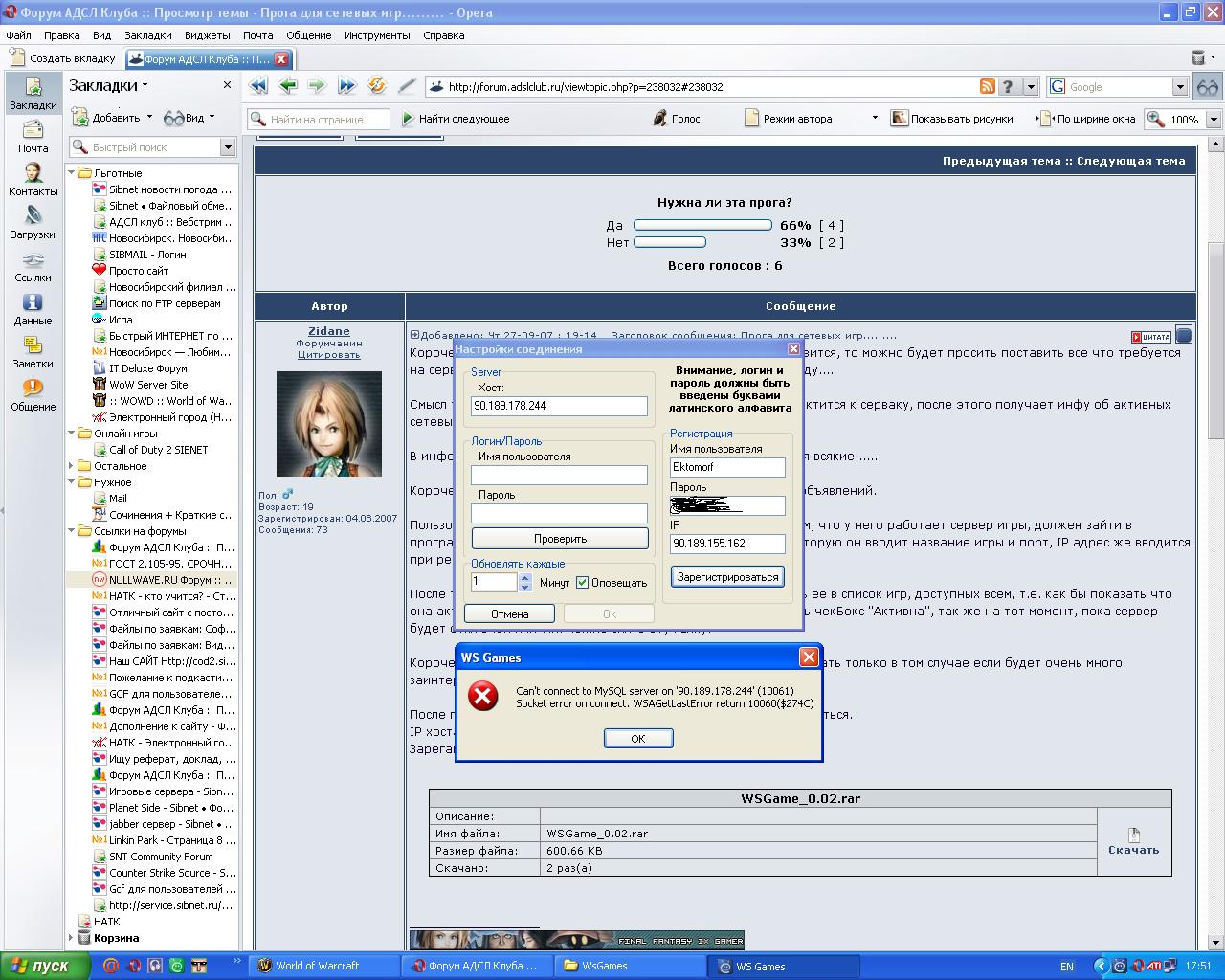Click the rewind navigation button
This screenshot has width=1225, height=980.
[x=258, y=86]
